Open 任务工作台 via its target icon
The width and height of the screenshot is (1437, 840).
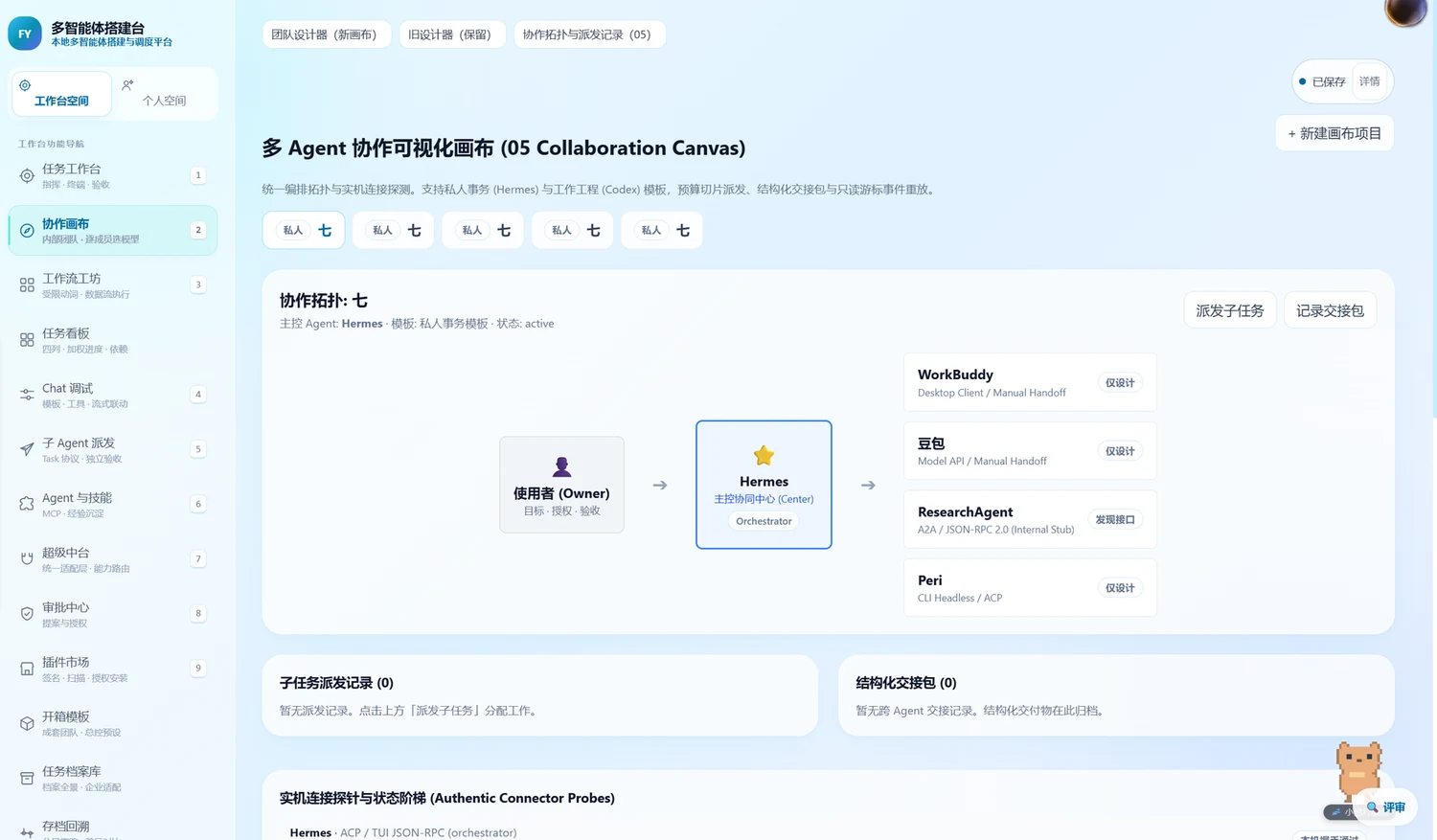27,175
